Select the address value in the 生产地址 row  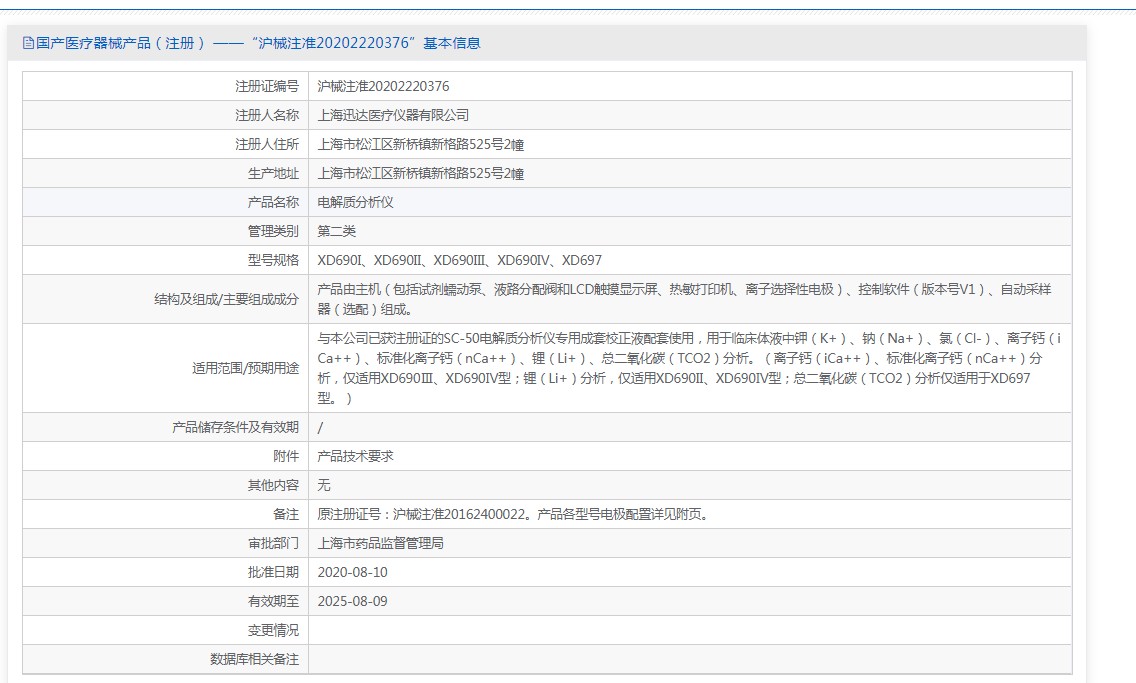point(421,173)
